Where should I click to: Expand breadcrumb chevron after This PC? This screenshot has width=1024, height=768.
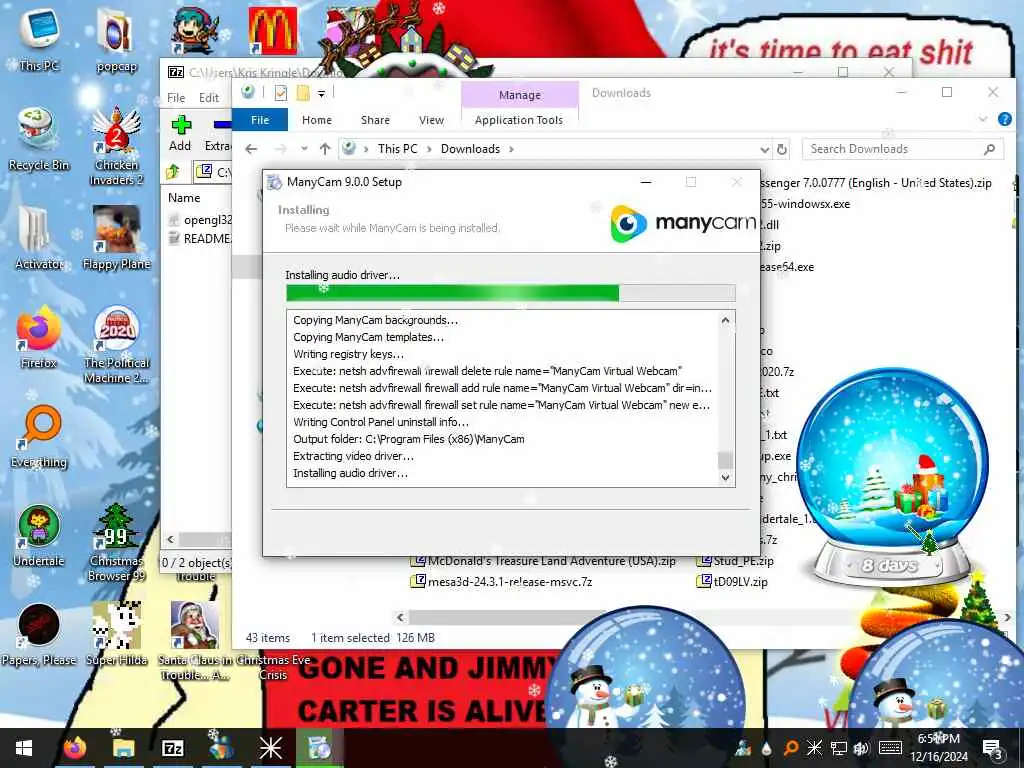coord(429,150)
